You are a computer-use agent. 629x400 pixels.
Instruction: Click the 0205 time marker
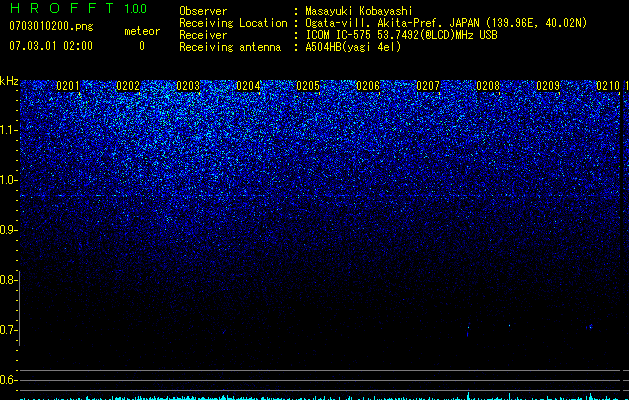308,86
